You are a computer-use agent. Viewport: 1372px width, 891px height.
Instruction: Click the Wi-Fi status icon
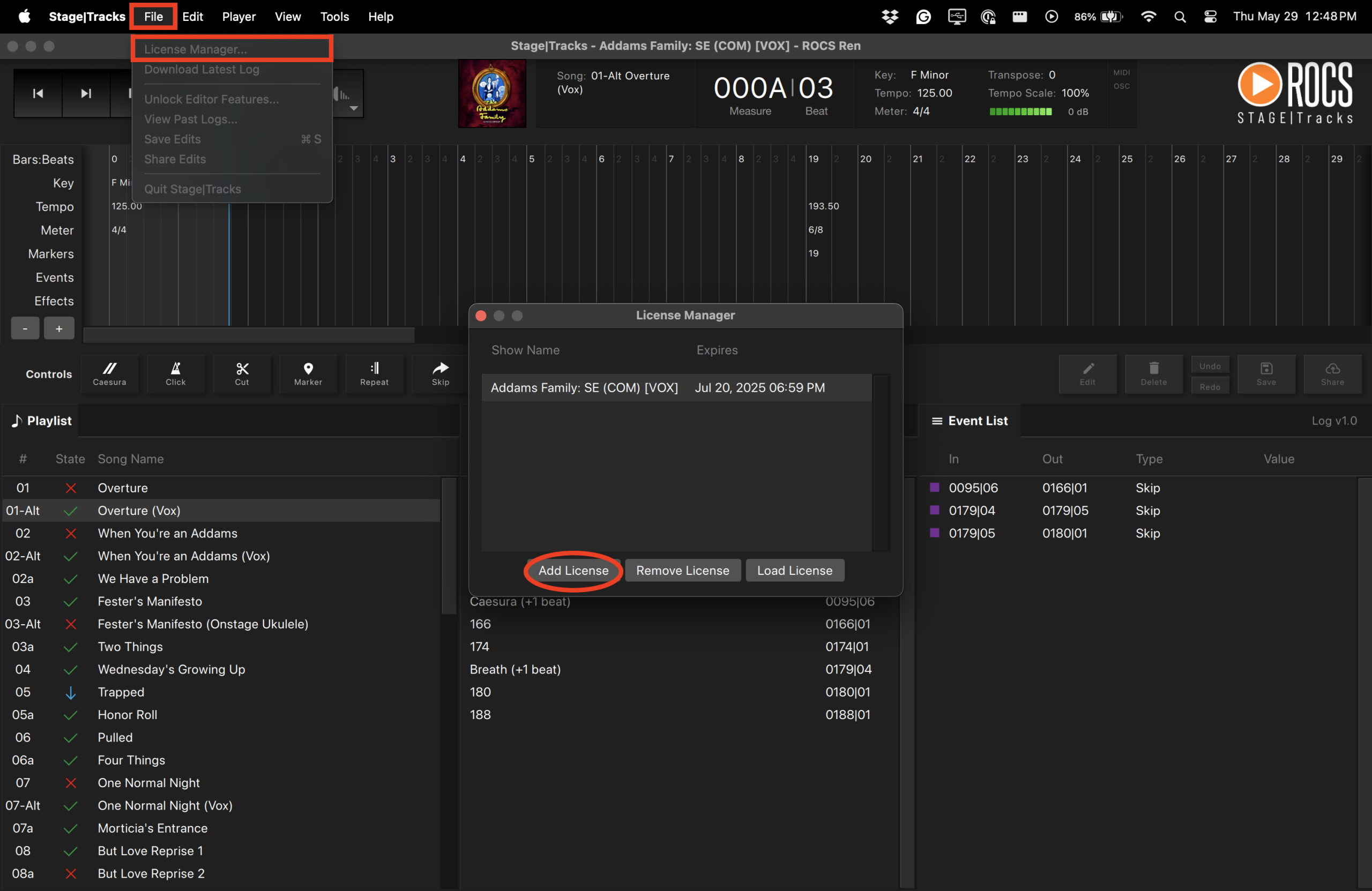(1148, 17)
